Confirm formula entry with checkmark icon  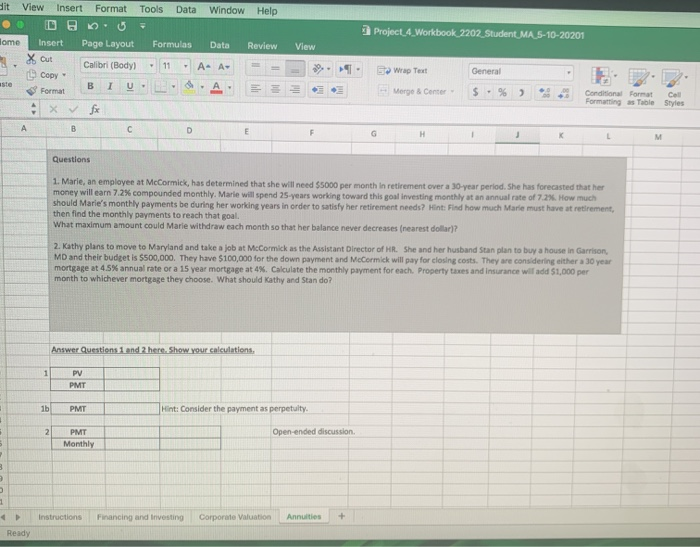[73, 109]
